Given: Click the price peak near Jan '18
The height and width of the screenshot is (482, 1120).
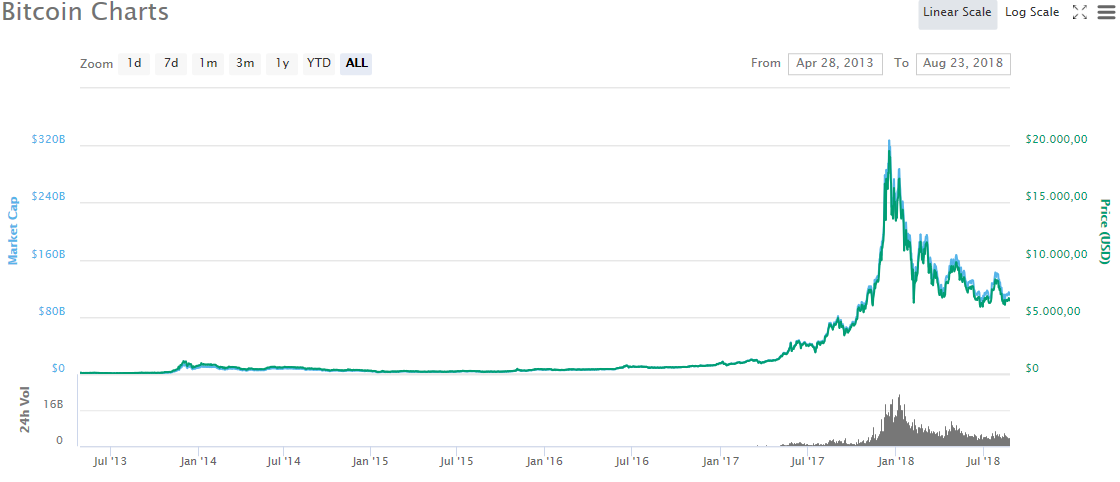Looking at the screenshot, I should 889,143.
